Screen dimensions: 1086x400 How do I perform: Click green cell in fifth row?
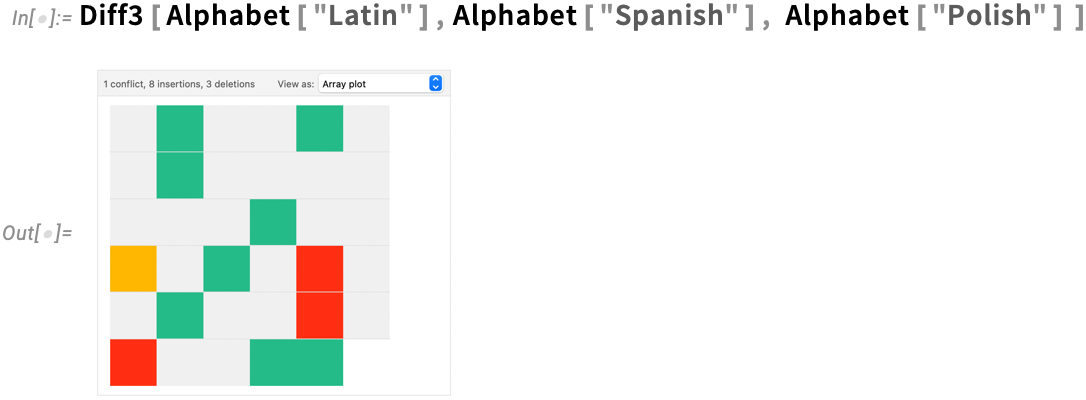[180, 316]
